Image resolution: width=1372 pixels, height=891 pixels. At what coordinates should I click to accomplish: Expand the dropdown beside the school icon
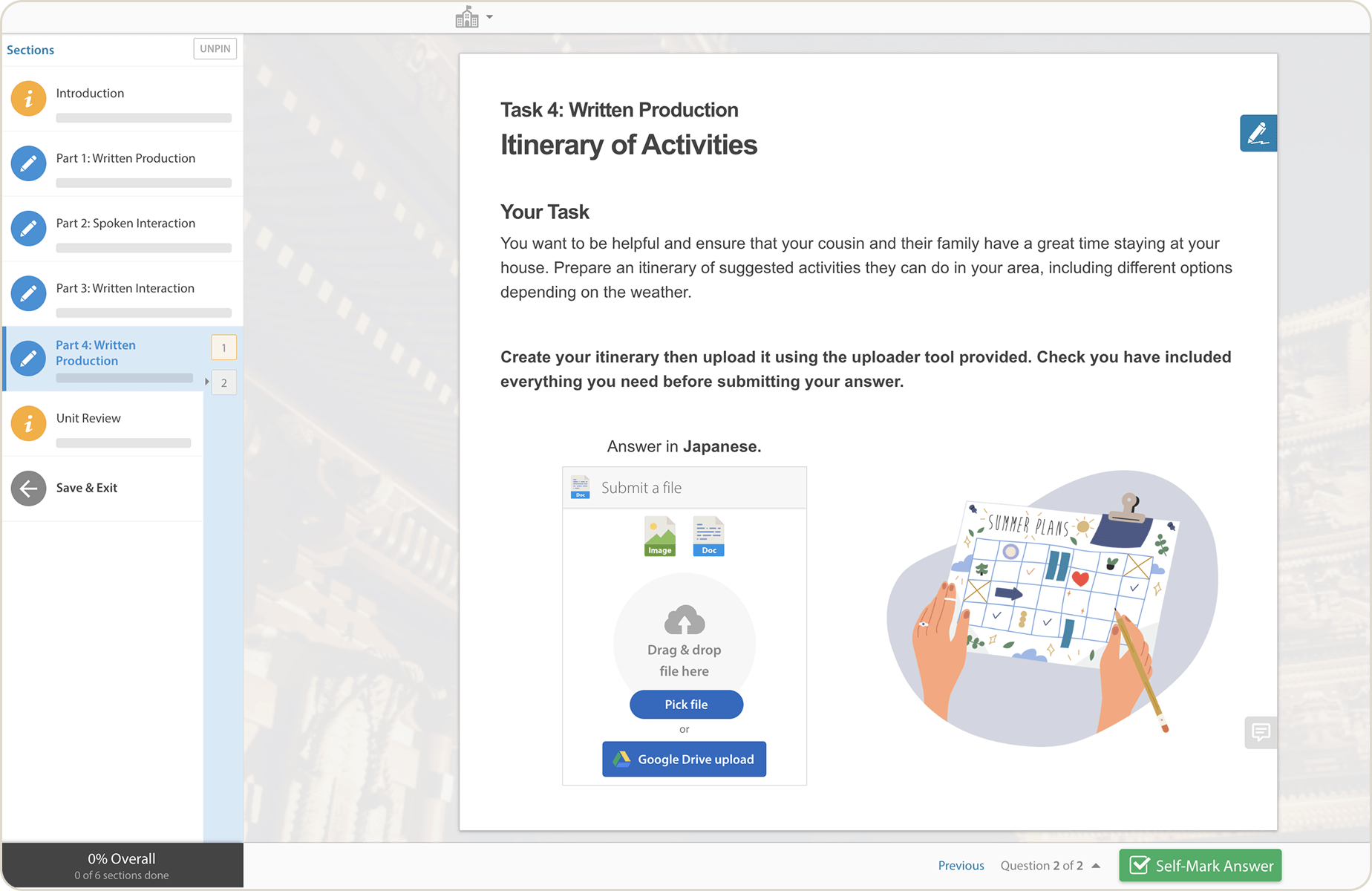pos(489,17)
